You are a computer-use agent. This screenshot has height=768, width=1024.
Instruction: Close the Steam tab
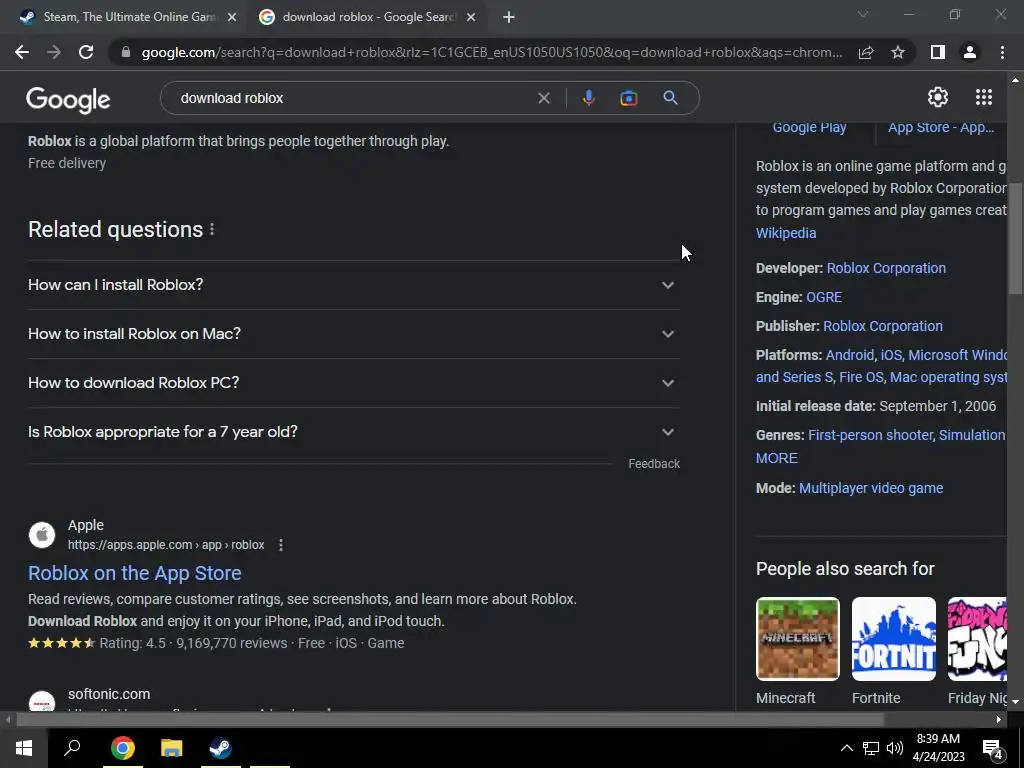click(x=232, y=18)
